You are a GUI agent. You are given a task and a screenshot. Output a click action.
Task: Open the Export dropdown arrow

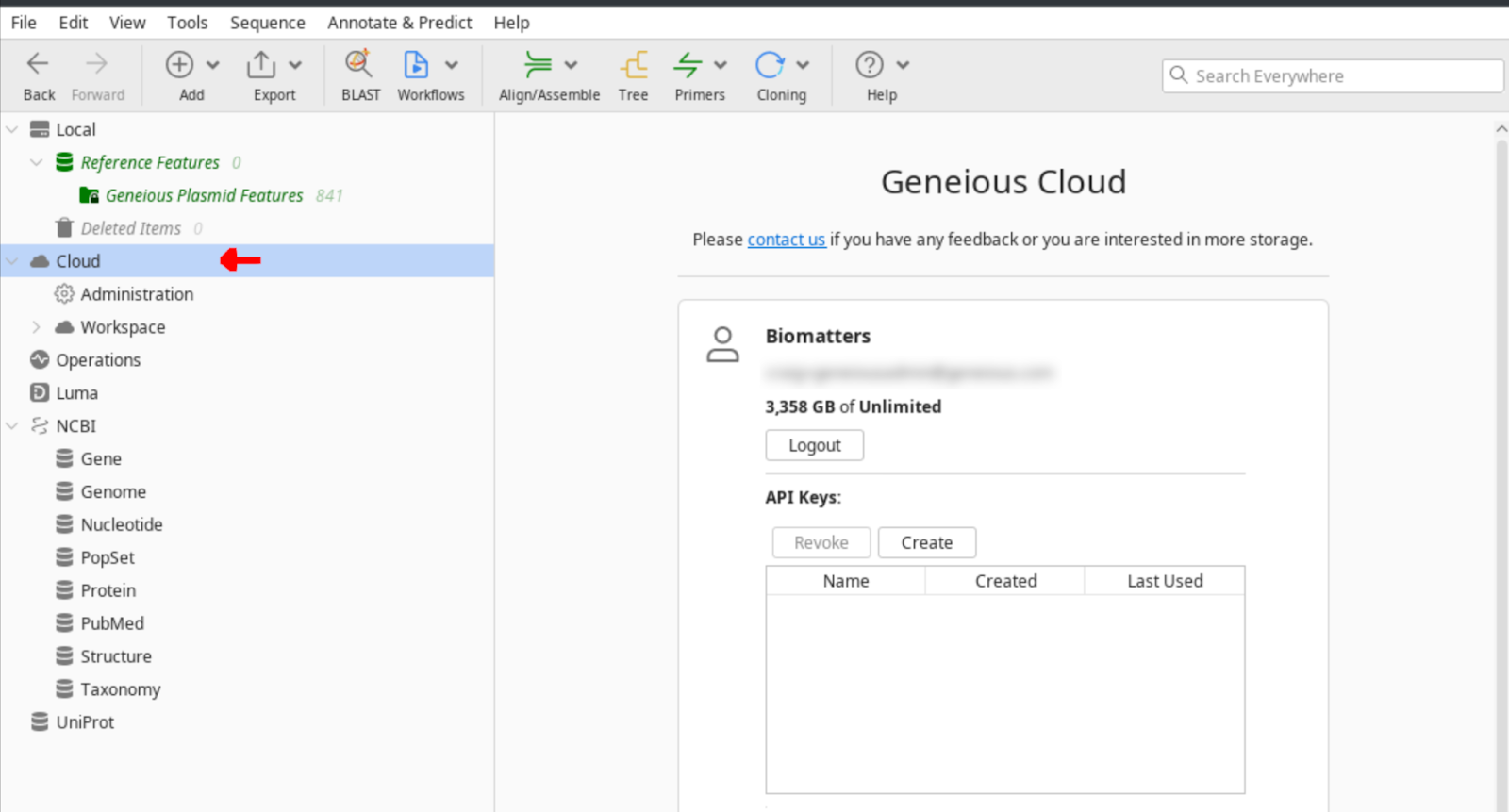(295, 65)
